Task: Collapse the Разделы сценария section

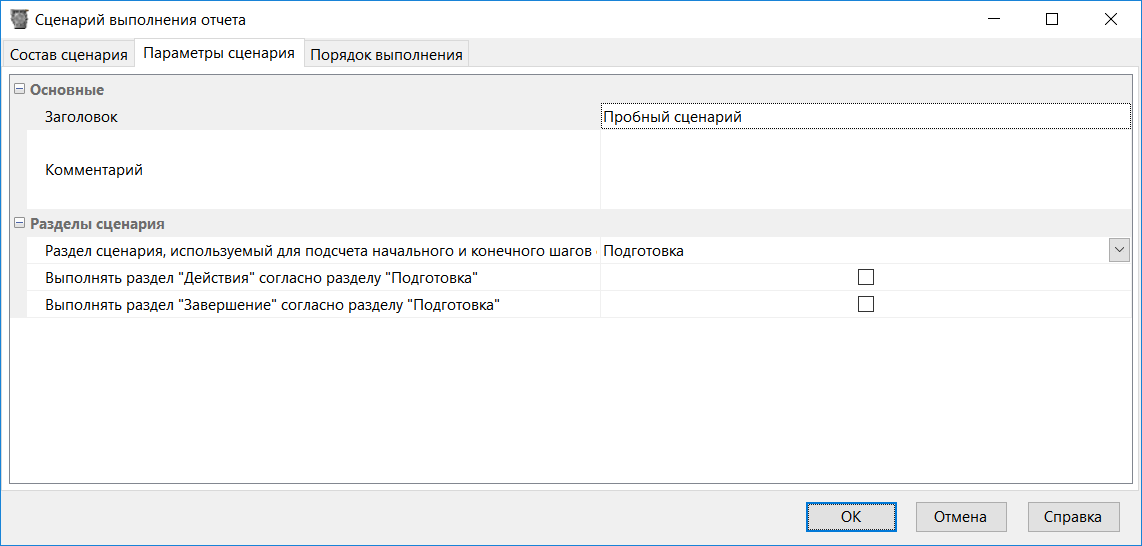Action: coord(19,223)
